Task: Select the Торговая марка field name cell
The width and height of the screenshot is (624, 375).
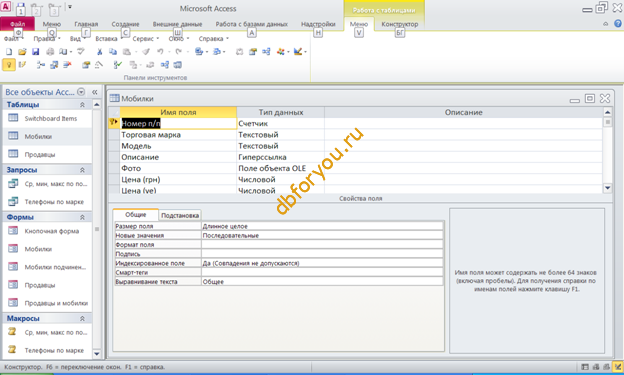Action: pos(178,135)
